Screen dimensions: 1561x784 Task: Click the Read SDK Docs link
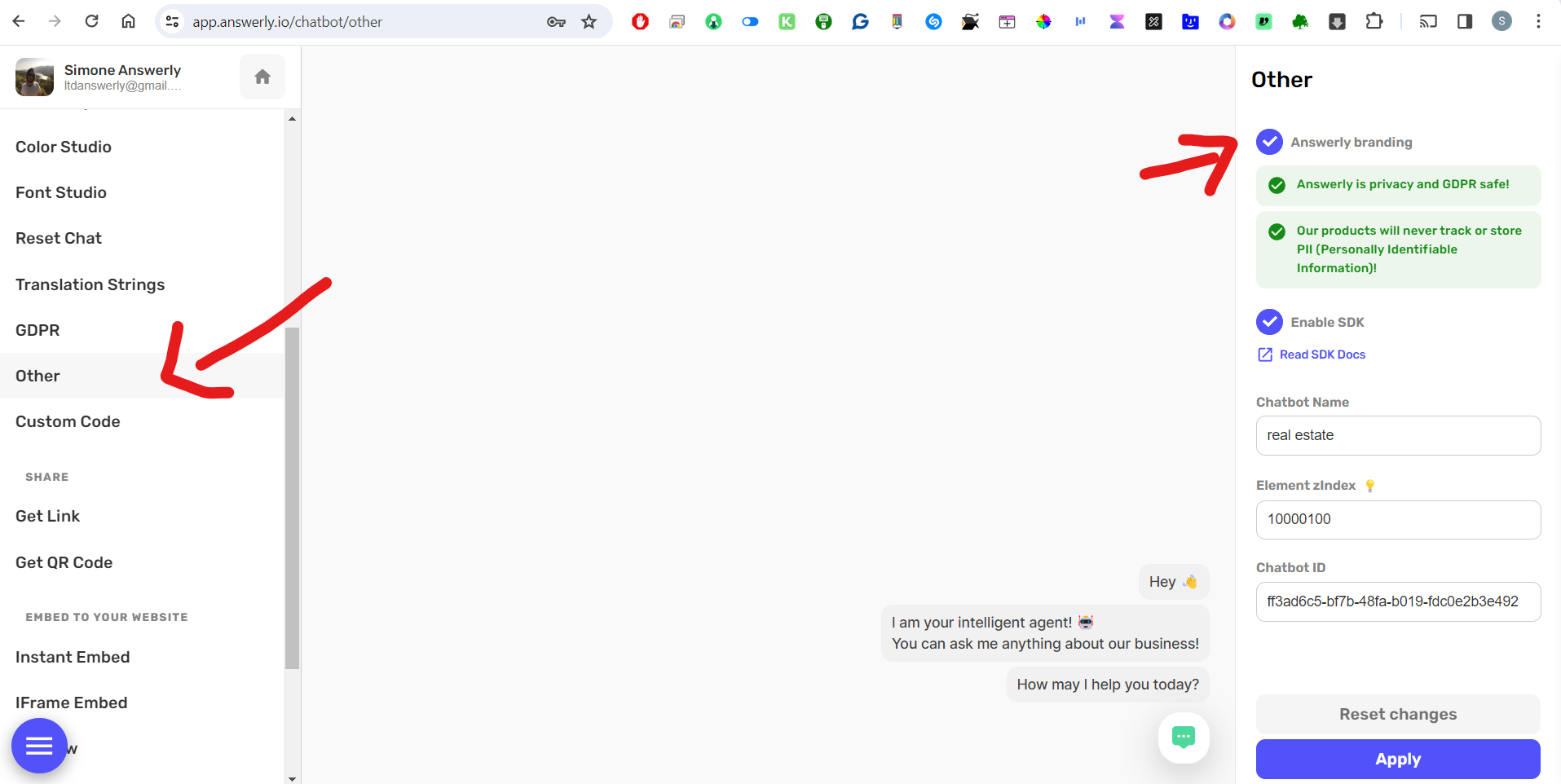(1322, 355)
